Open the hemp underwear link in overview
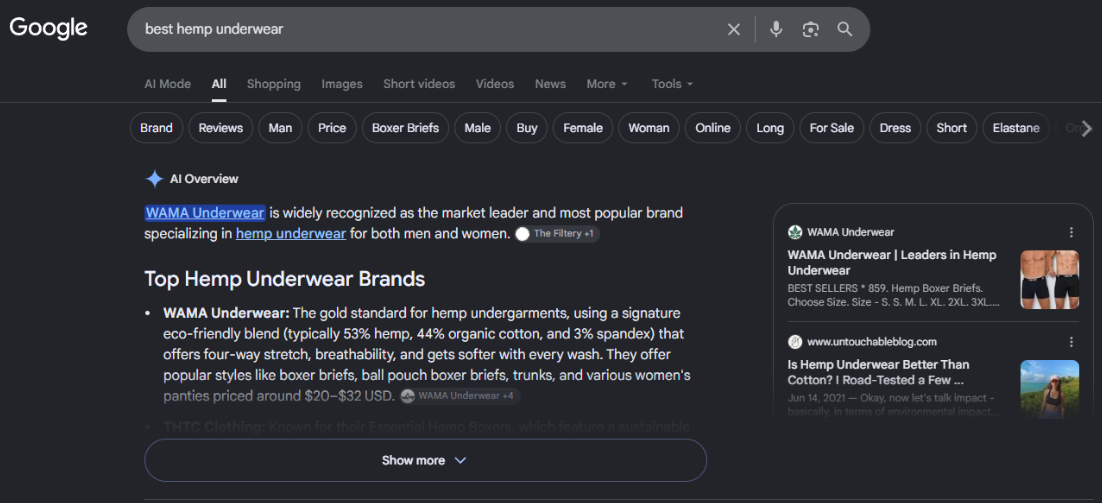The image size is (1102, 503). (x=291, y=233)
